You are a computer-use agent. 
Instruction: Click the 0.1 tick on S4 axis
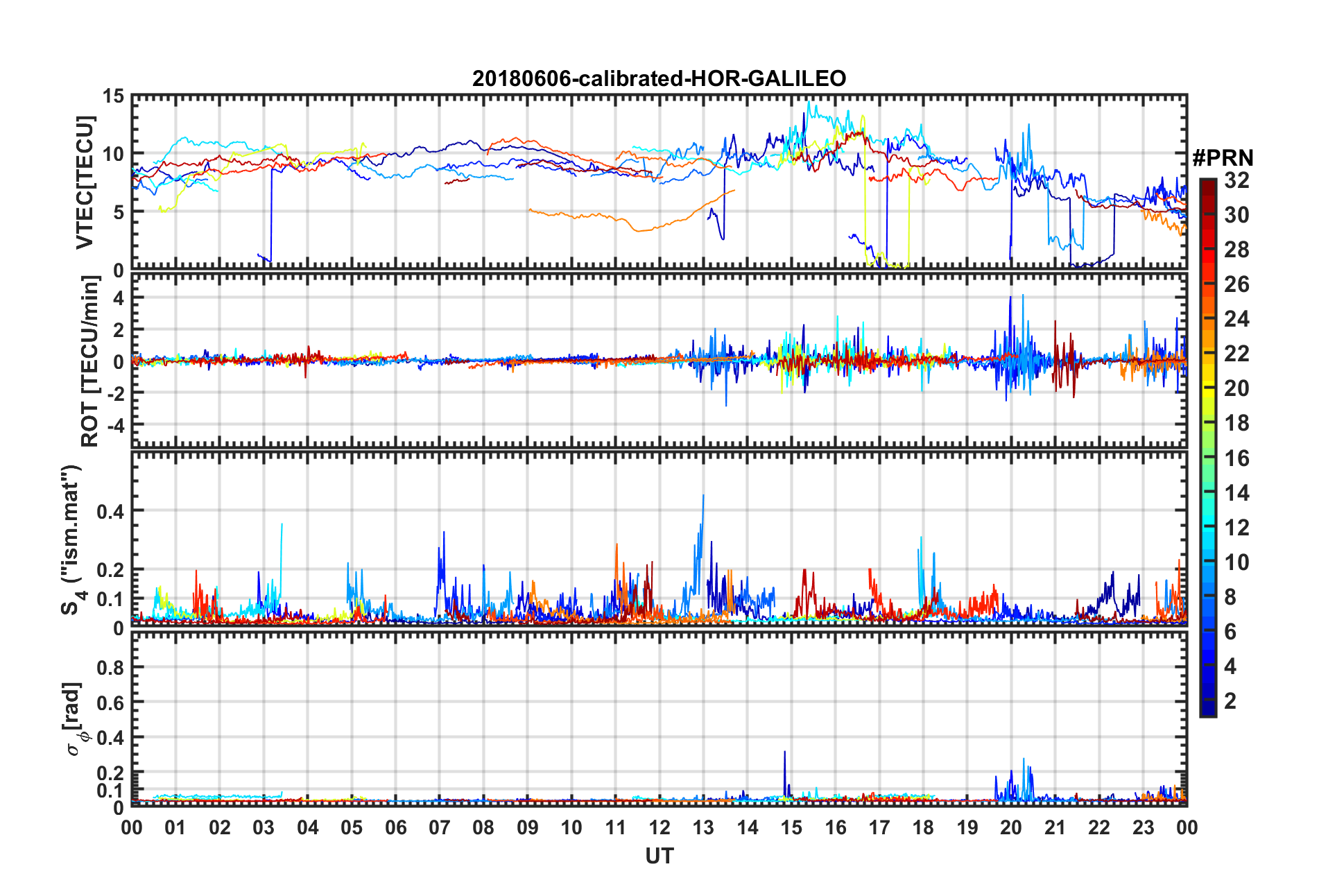pos(111,598)
